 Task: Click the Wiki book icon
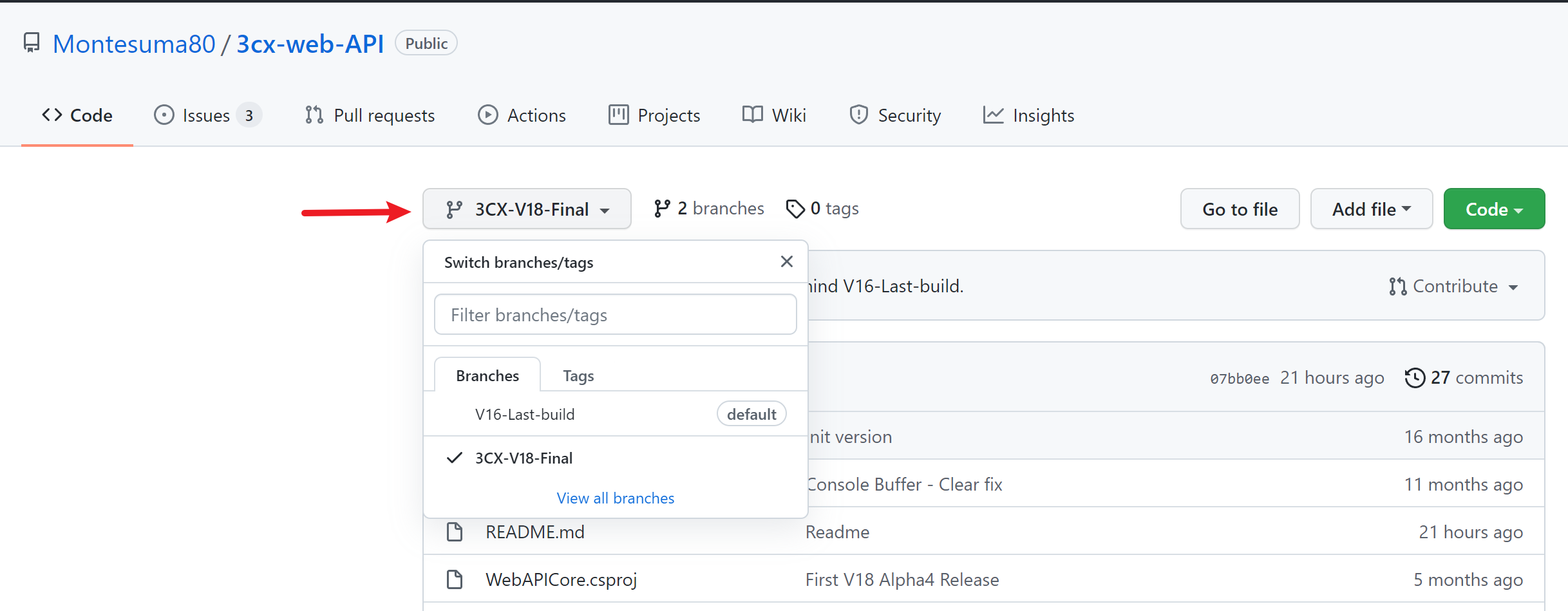[752, 115]
